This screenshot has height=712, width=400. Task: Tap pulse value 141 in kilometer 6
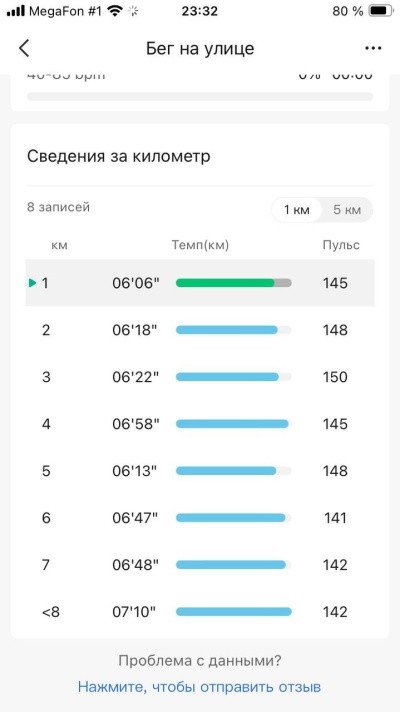click(x=336, y=518)
